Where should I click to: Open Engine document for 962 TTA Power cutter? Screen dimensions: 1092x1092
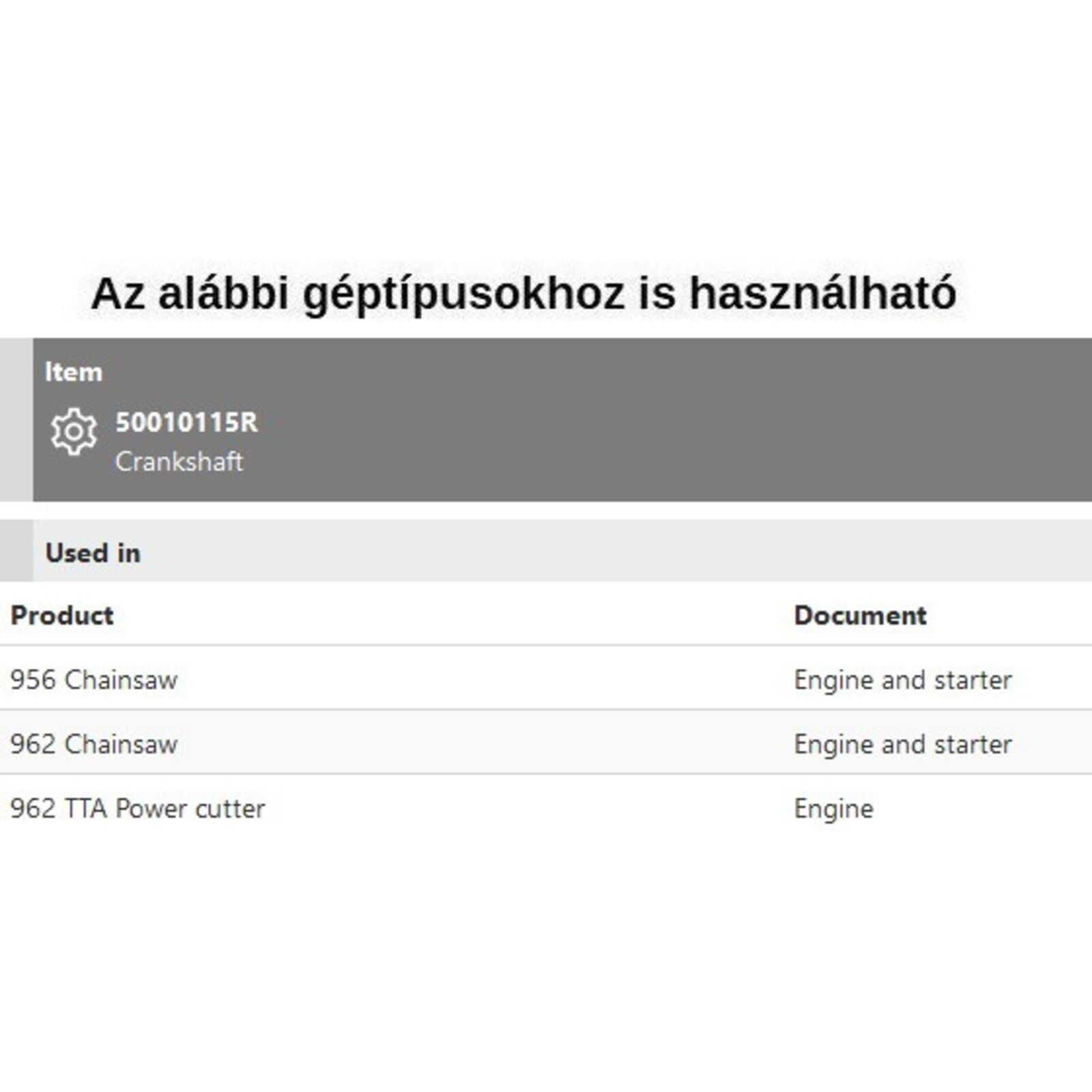(833, 809)
